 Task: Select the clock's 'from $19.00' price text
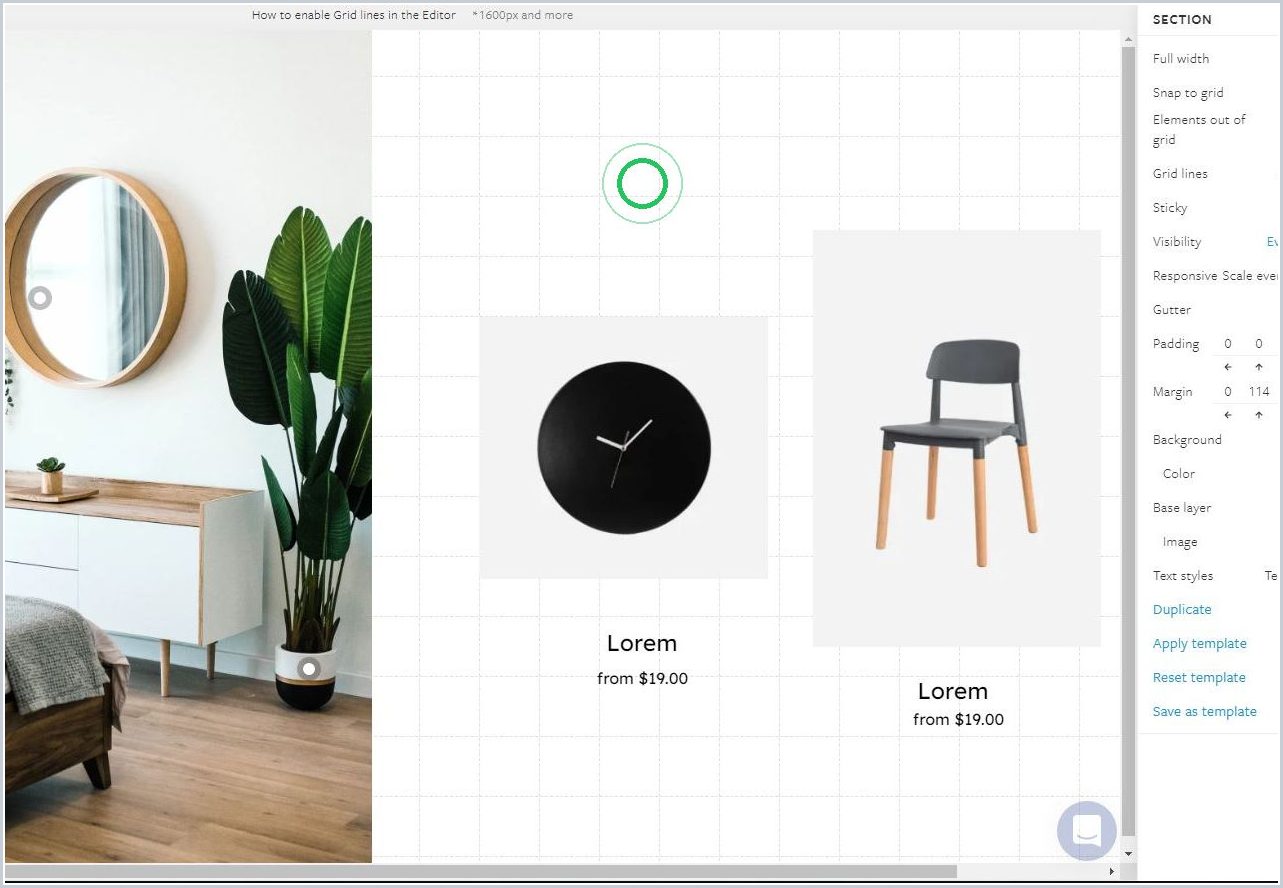pos(642,678)
